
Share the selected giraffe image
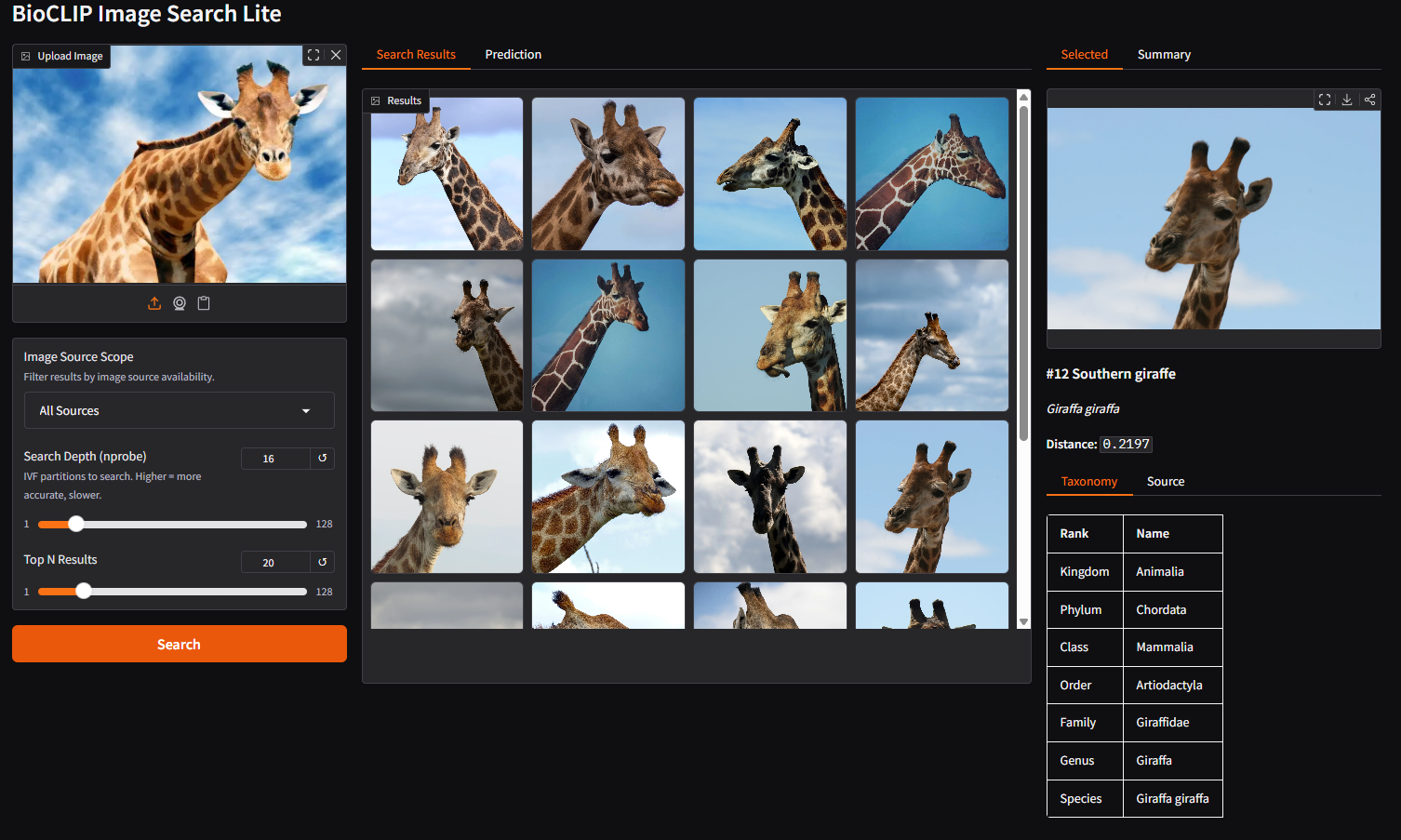point(1369,100)
